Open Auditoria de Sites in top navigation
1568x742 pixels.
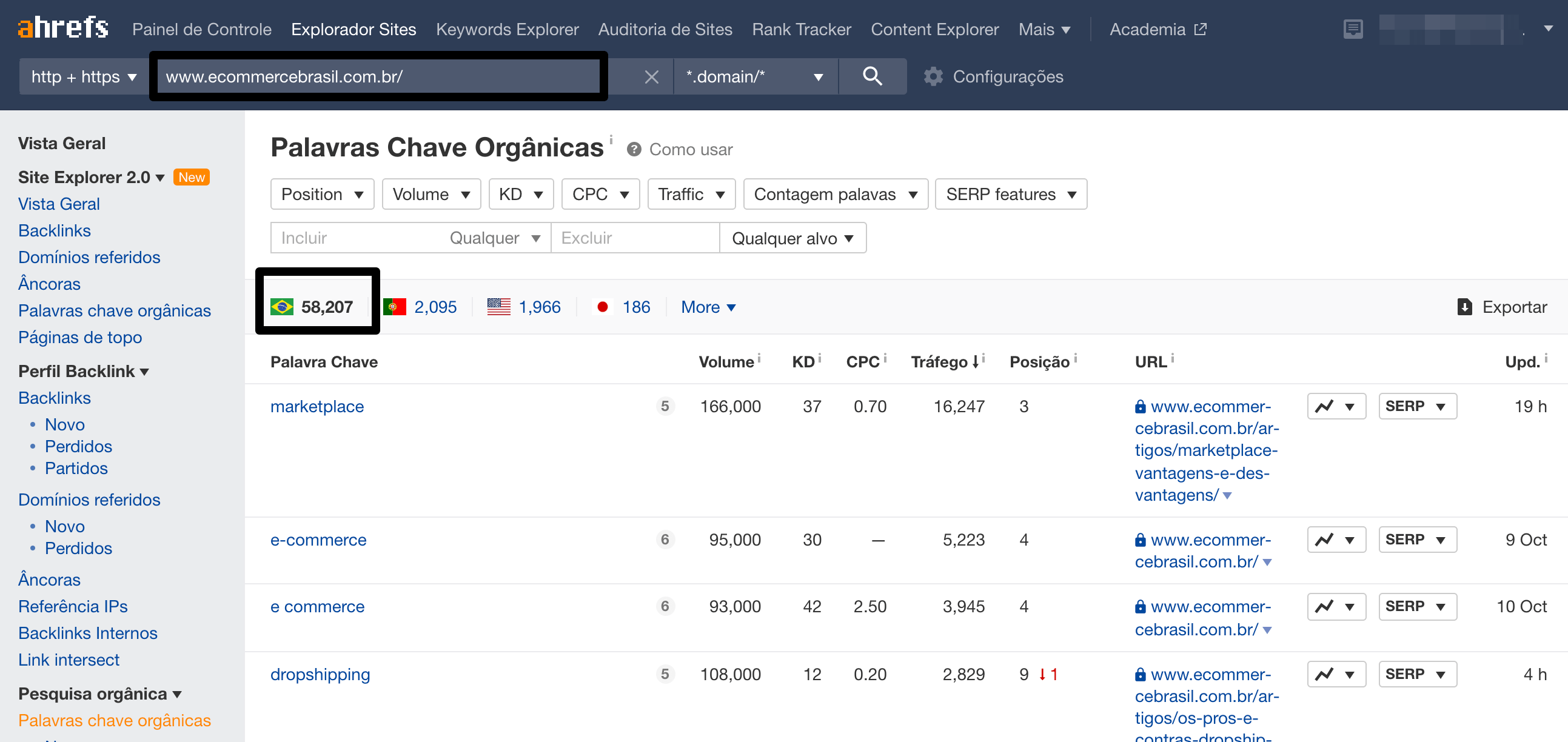click(665, 28)
